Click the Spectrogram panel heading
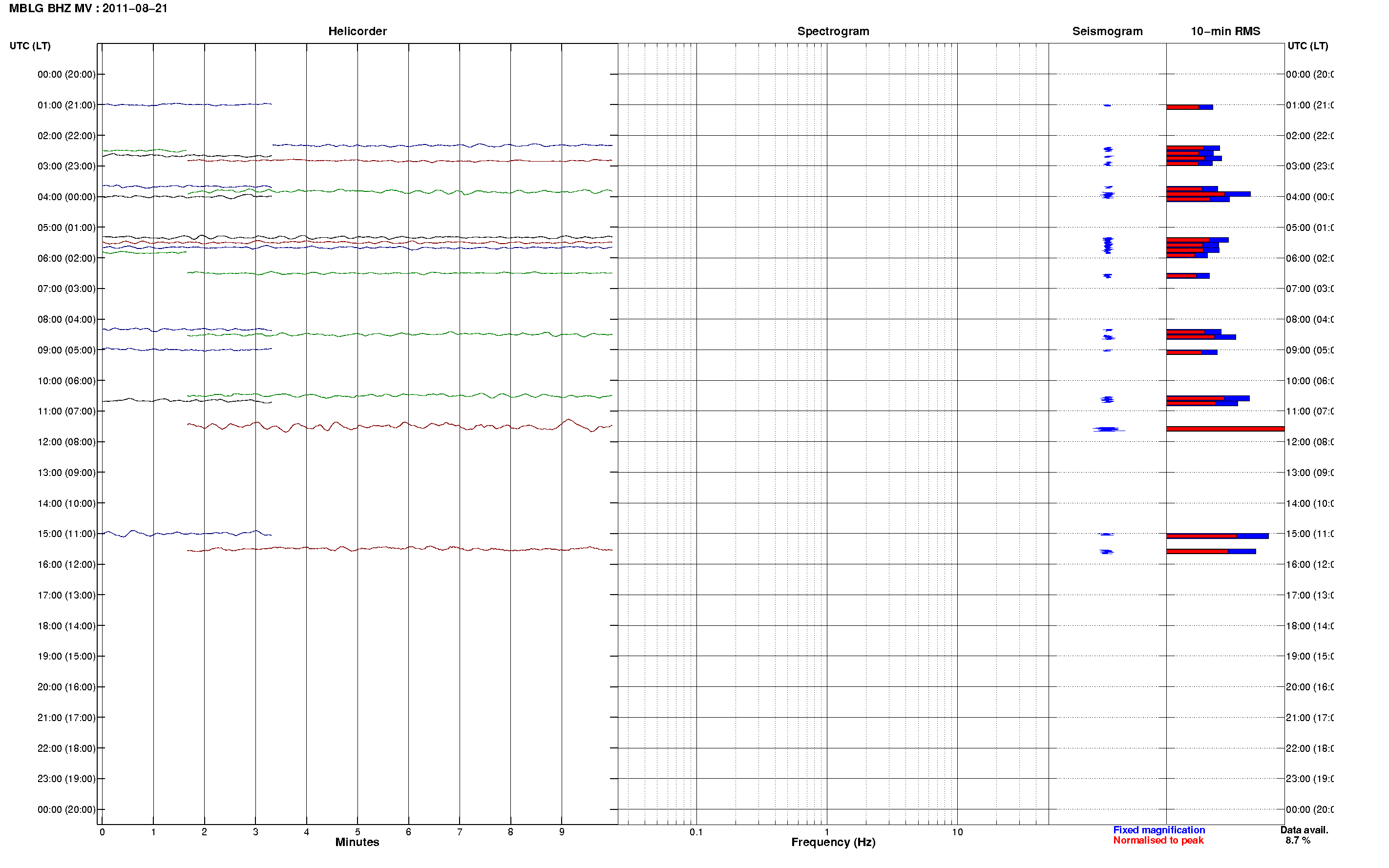This screenshot has height=868, width=1389. tap(833, 32)
